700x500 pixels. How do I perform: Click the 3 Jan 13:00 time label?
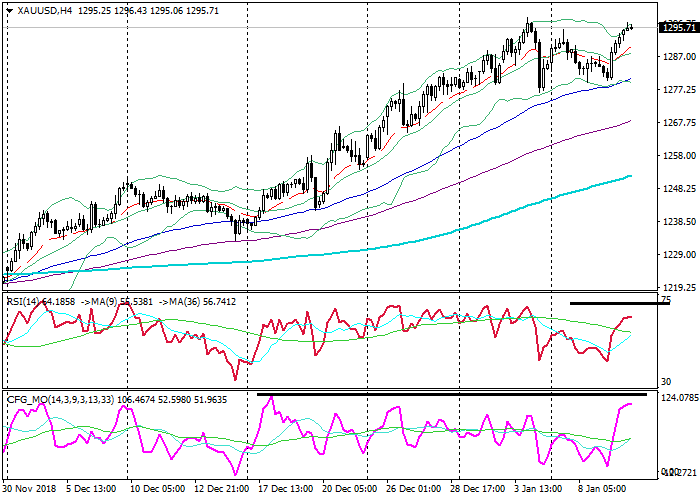click(538, 491)
